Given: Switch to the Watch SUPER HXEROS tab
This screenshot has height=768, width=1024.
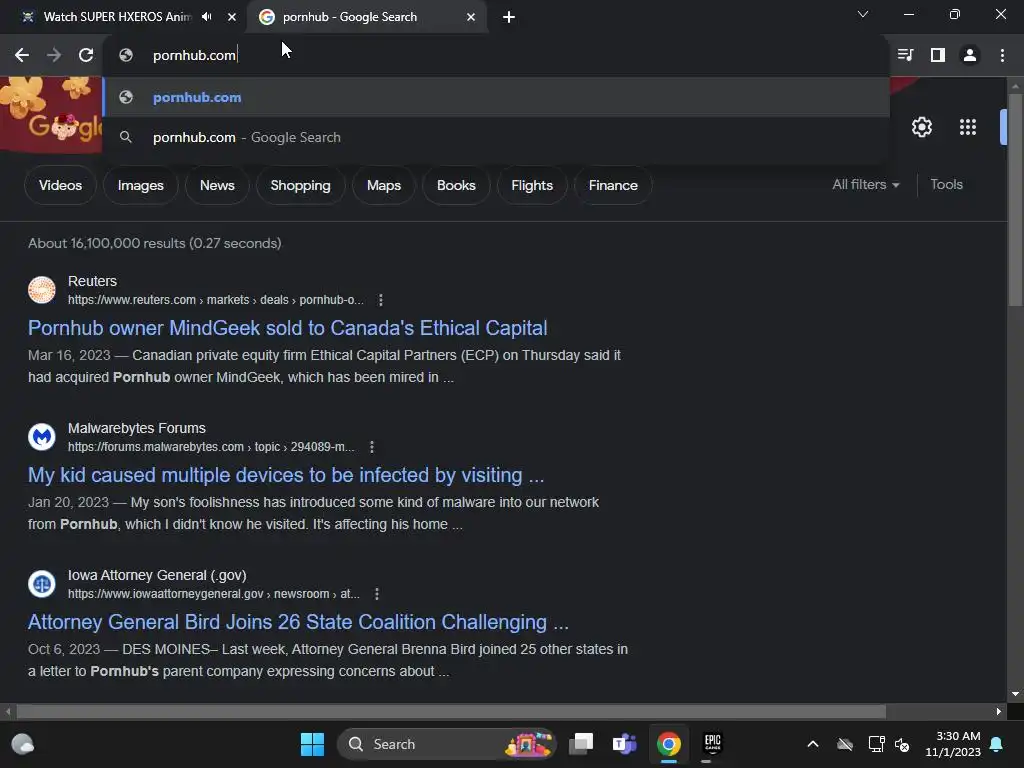Looking at the screenshot, I should [117, 17].
